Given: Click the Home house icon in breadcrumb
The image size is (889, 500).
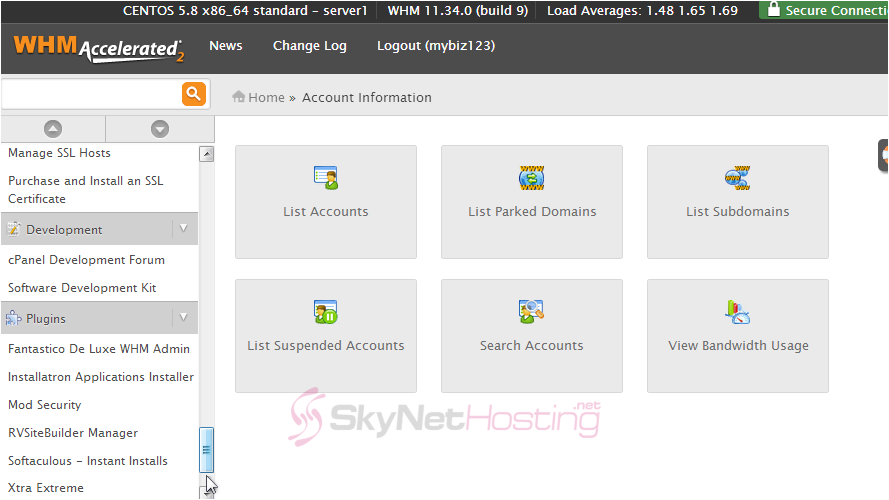Looking at the screenshot, I should point(238,96).
